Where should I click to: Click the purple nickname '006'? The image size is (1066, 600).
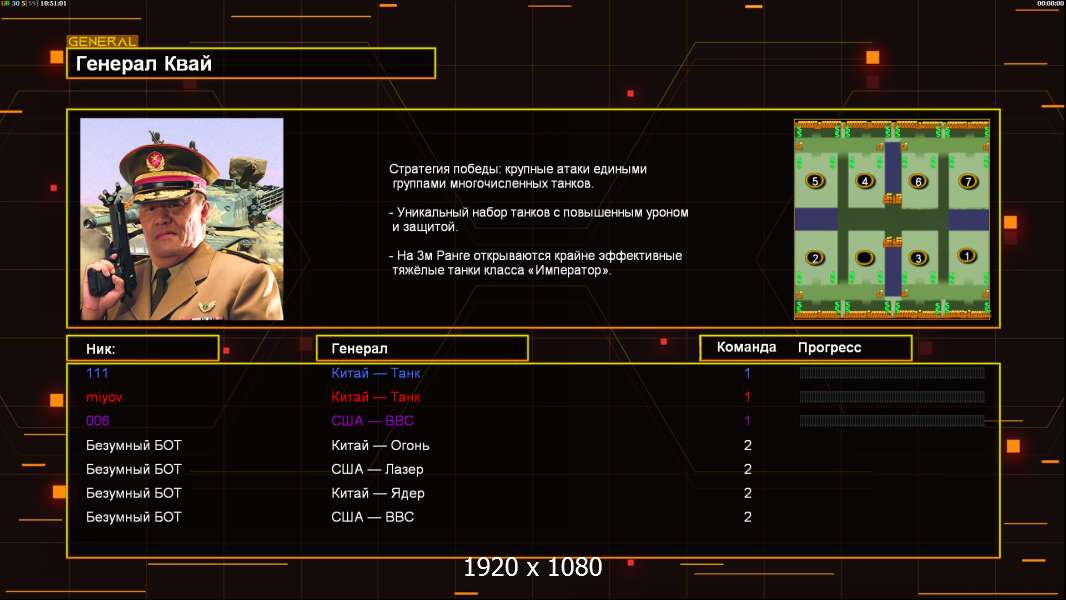(97, 421)
